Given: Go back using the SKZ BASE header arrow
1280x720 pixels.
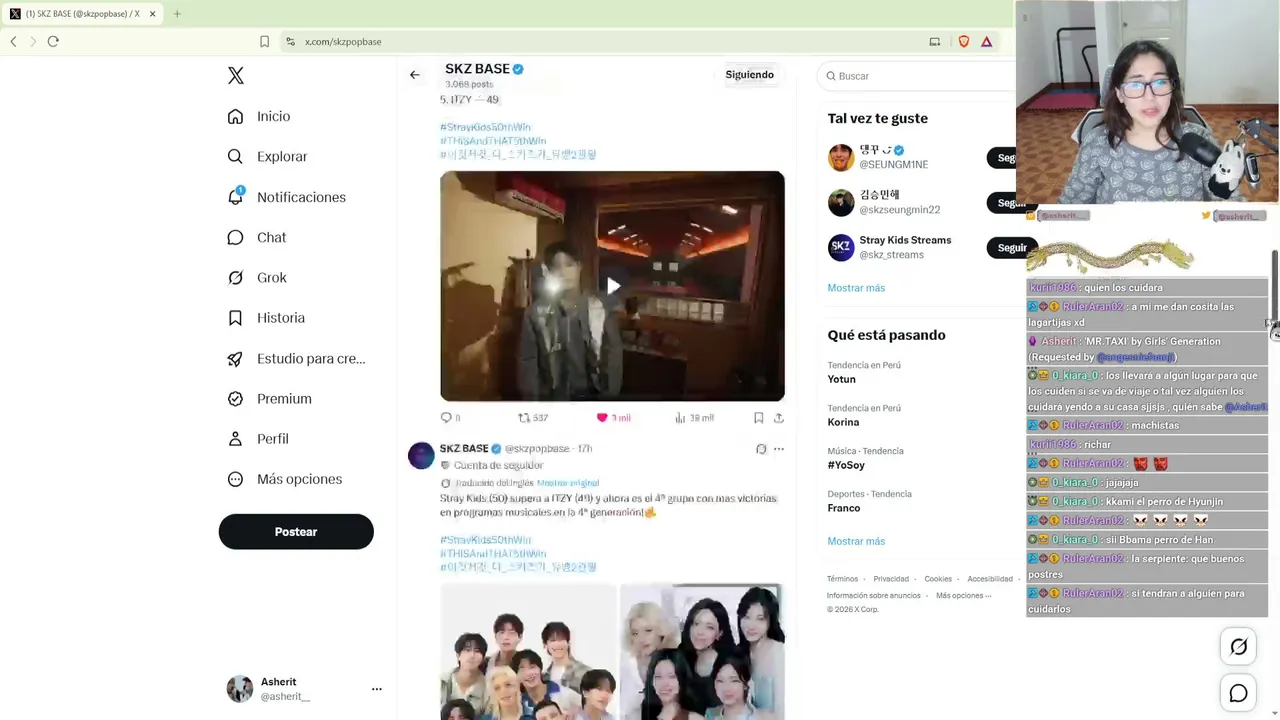Looking at the screenshot, I should pos(415,75).
